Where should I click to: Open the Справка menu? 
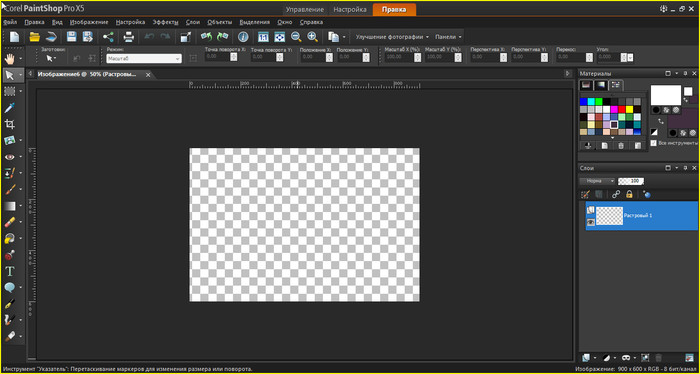point(311,22)
